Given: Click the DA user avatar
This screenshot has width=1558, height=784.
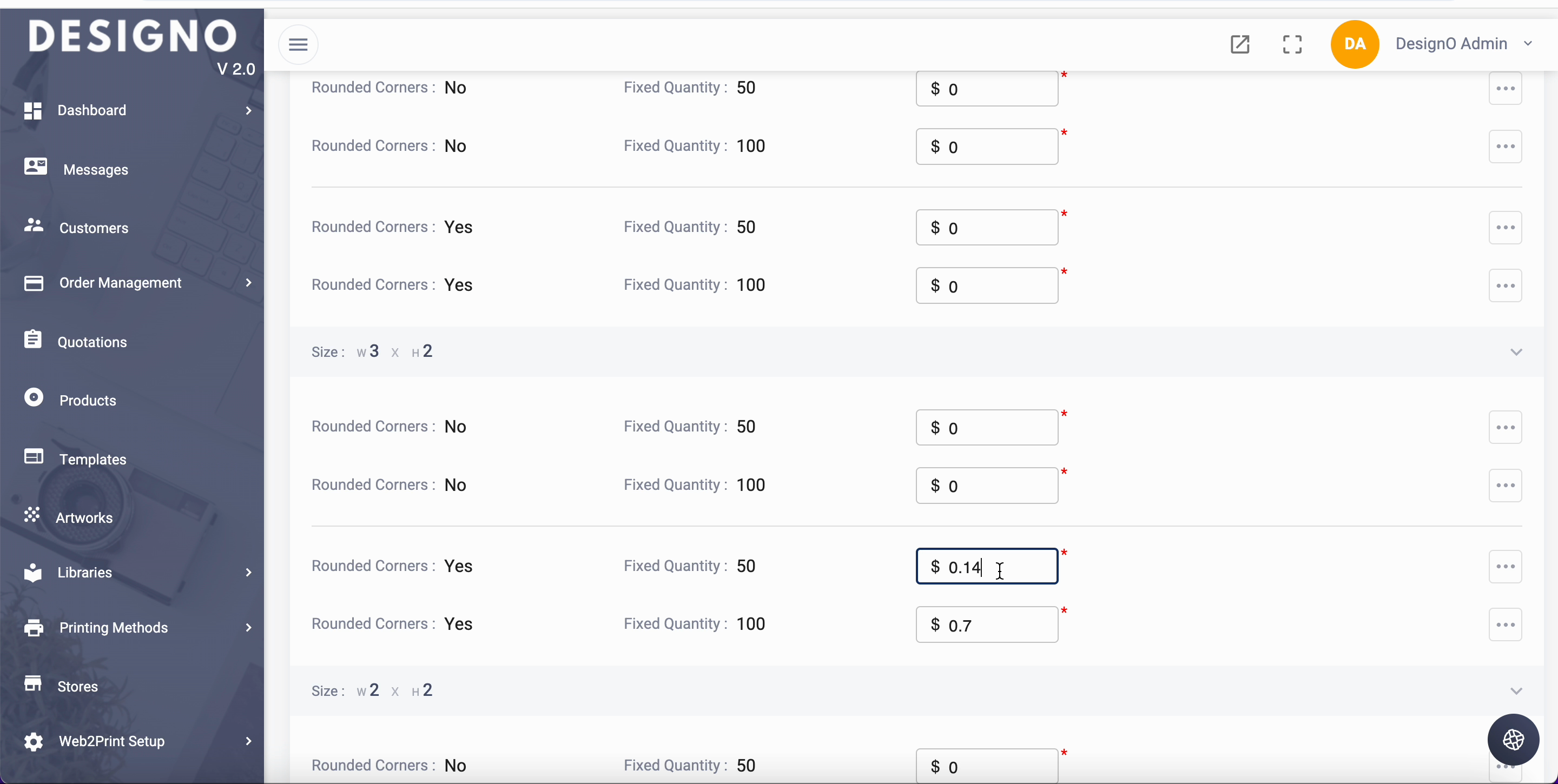Looking at the screenshot, I should (1355, 44).
